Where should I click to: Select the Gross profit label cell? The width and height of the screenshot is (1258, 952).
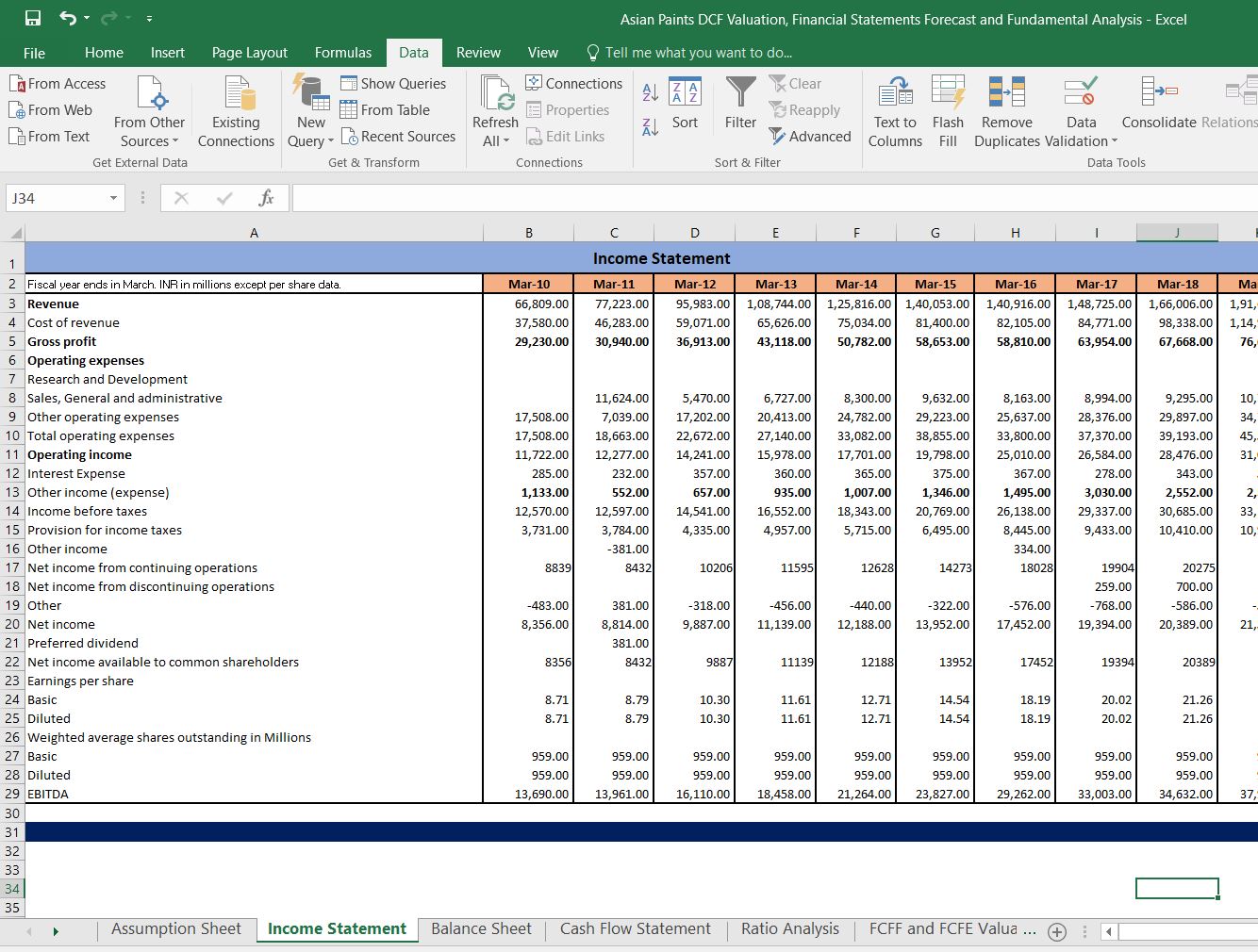254,341
